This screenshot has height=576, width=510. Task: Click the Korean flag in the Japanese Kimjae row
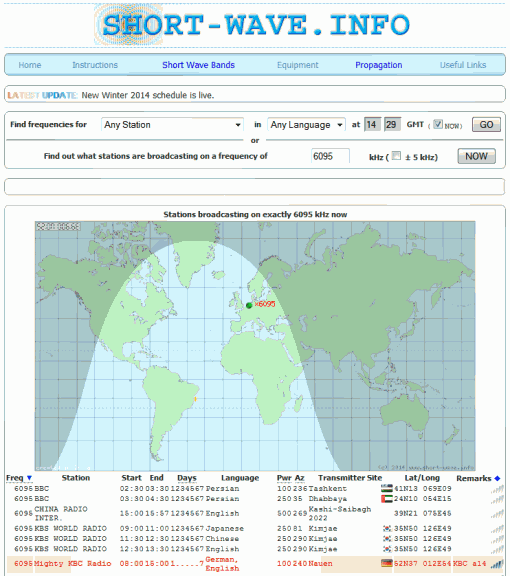[387, 529]
